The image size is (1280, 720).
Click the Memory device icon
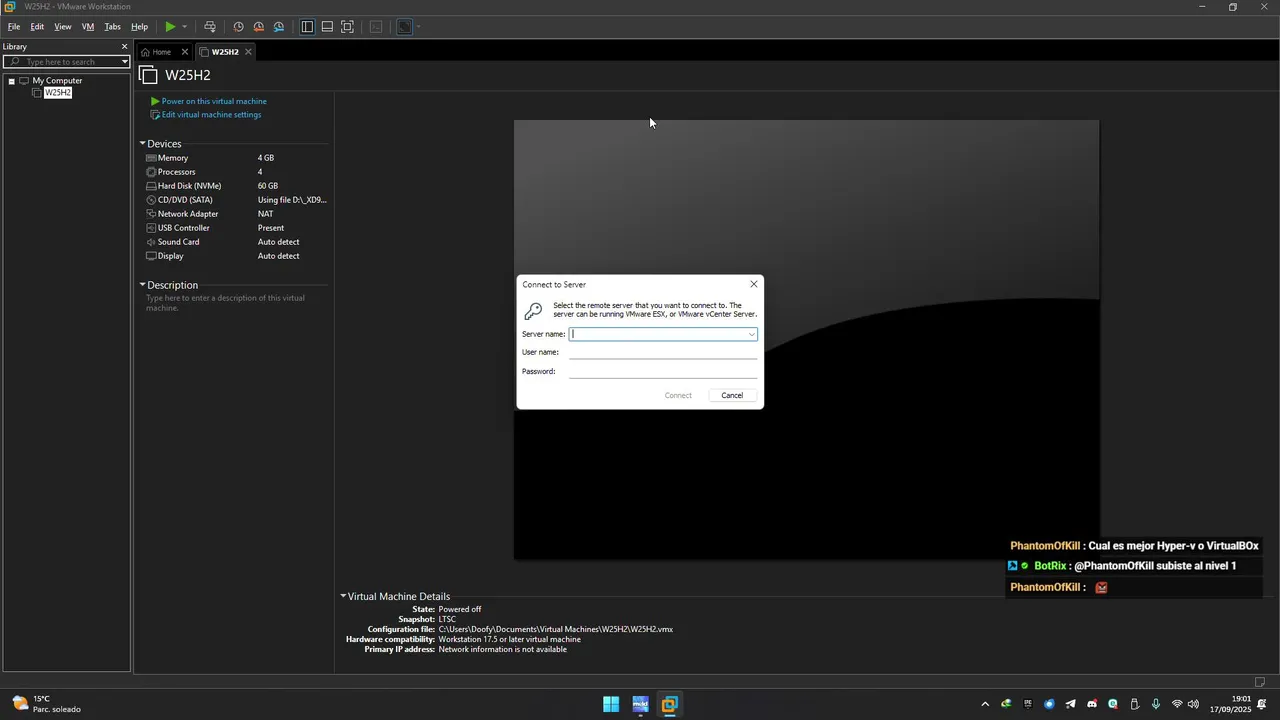click(x=151, y=158)
